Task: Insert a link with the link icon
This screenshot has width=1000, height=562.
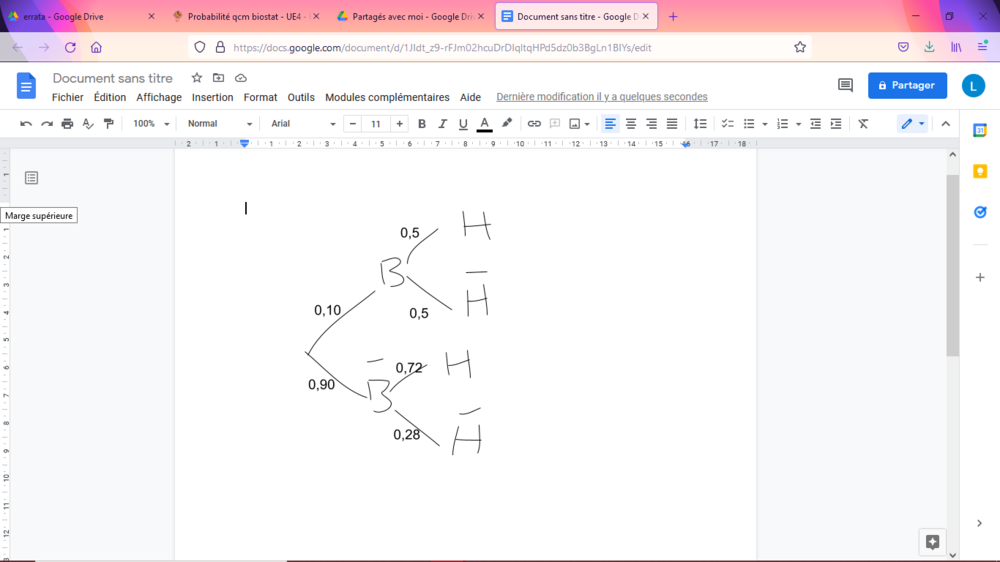Action: coord(534,124)
